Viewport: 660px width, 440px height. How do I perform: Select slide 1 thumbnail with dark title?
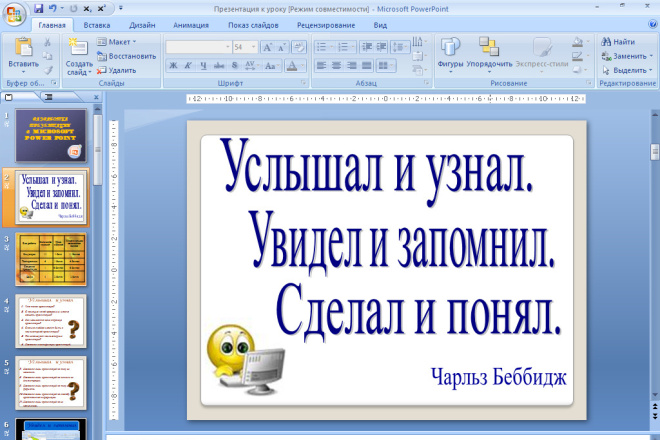(51, 136)
